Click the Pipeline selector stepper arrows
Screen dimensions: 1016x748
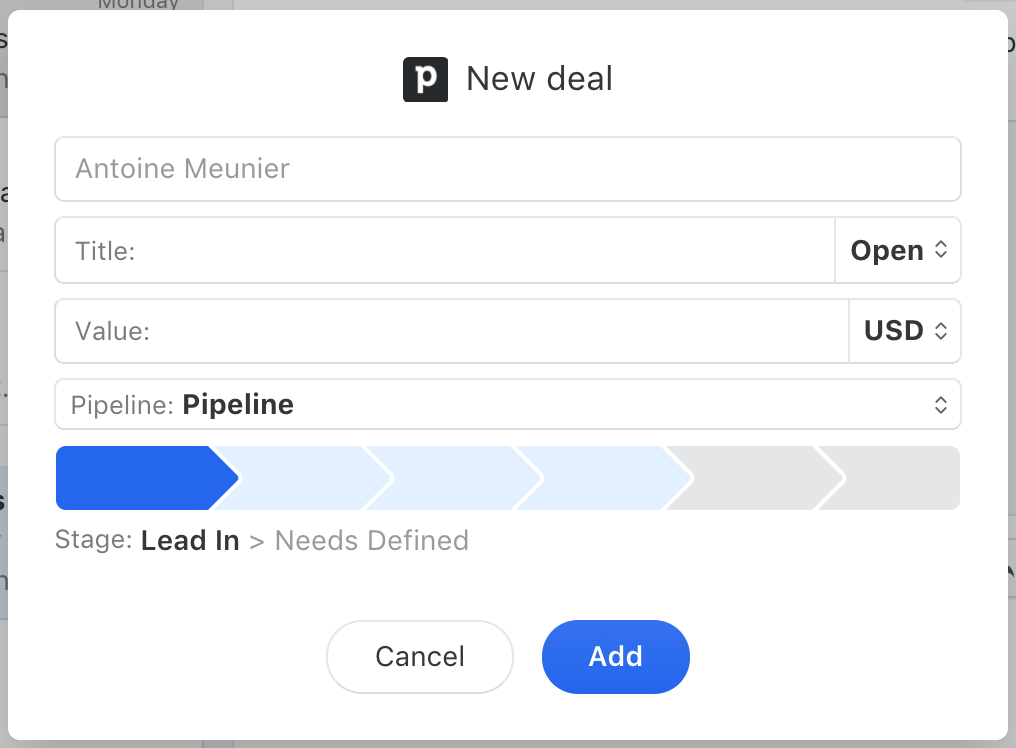[x=941, y=405]
